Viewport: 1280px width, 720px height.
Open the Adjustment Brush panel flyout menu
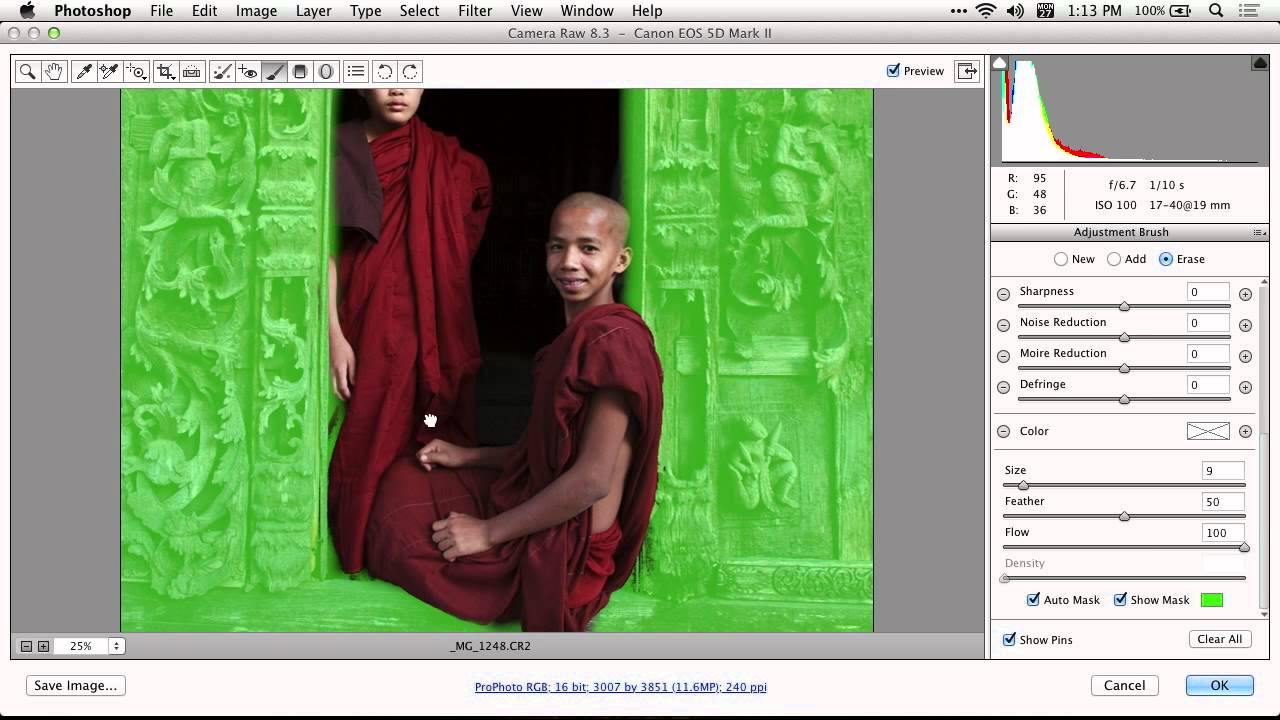(x=1259, y=233)
